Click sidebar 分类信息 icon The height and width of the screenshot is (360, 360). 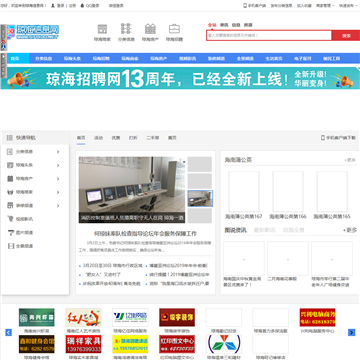click(x=10, y=152)
